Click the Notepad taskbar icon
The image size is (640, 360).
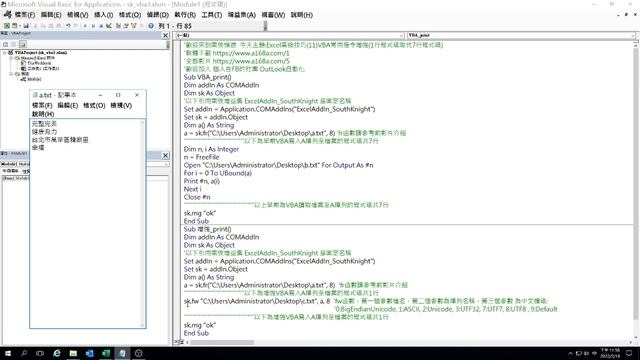click(122, 353)
